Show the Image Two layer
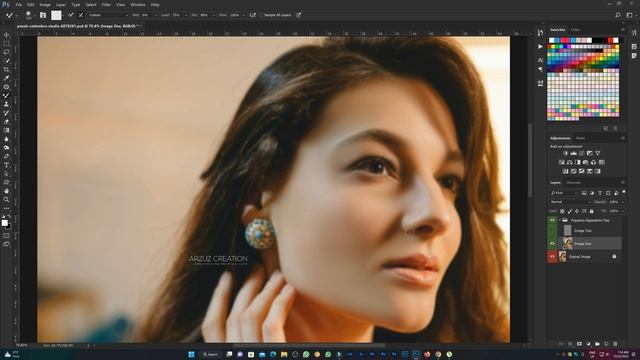 (552, 231)
